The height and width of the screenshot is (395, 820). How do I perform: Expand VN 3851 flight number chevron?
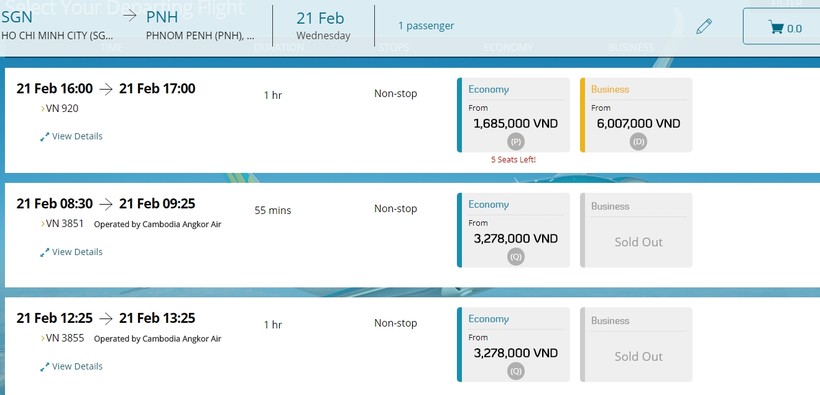pyautogui.click(x=43, y=224)
